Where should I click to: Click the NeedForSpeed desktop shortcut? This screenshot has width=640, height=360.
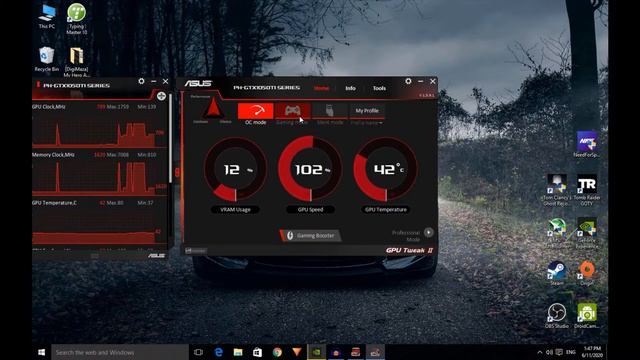(587, 144)
